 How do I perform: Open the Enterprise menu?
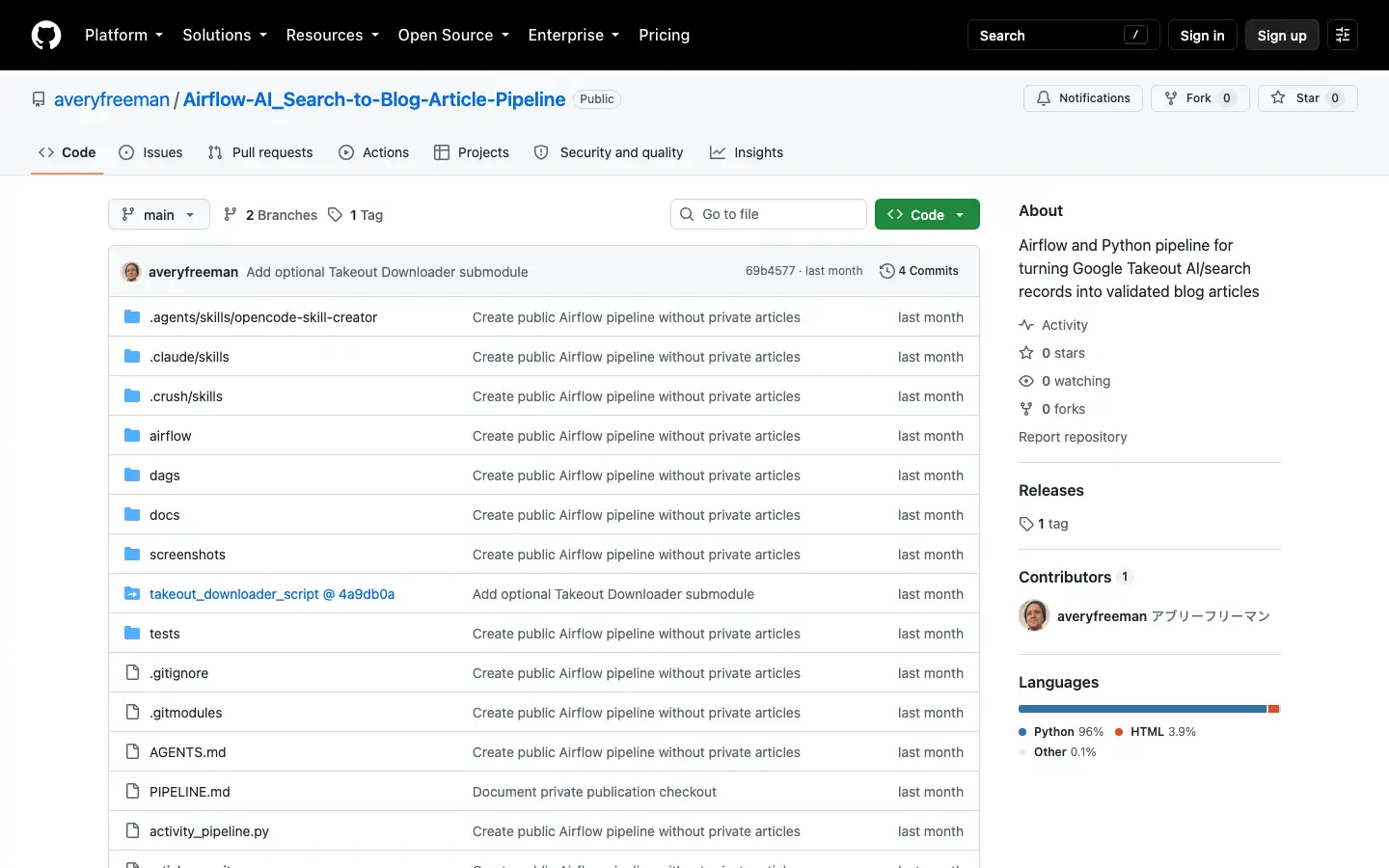coord(574,35)
